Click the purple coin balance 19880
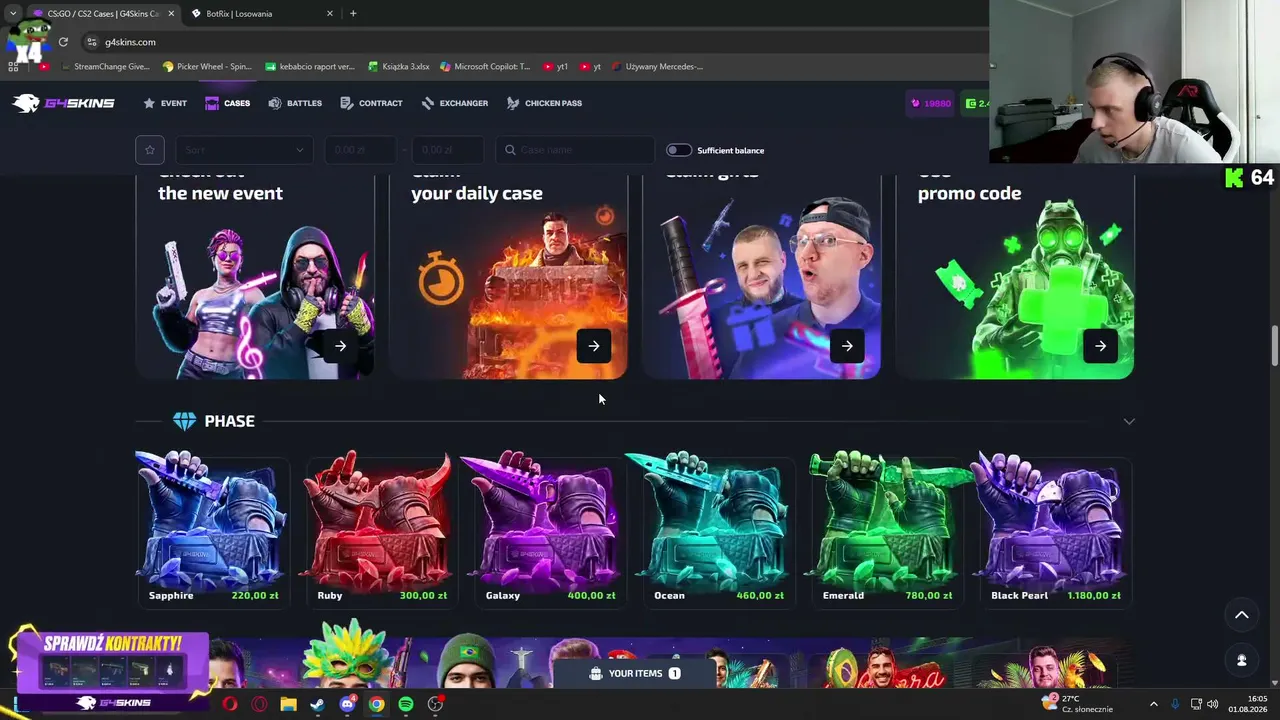This screenshot has height=720, width=1280. [930, 103]
